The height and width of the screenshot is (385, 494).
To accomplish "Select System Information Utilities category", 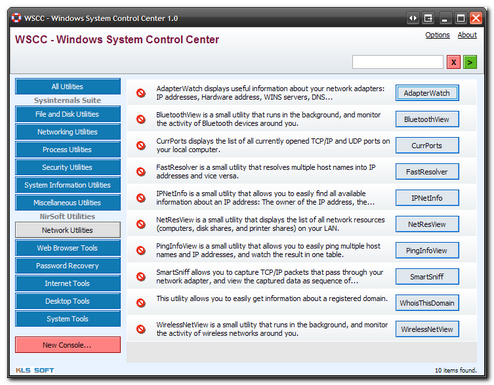I will pyautogui.click(x=68, y=185).
